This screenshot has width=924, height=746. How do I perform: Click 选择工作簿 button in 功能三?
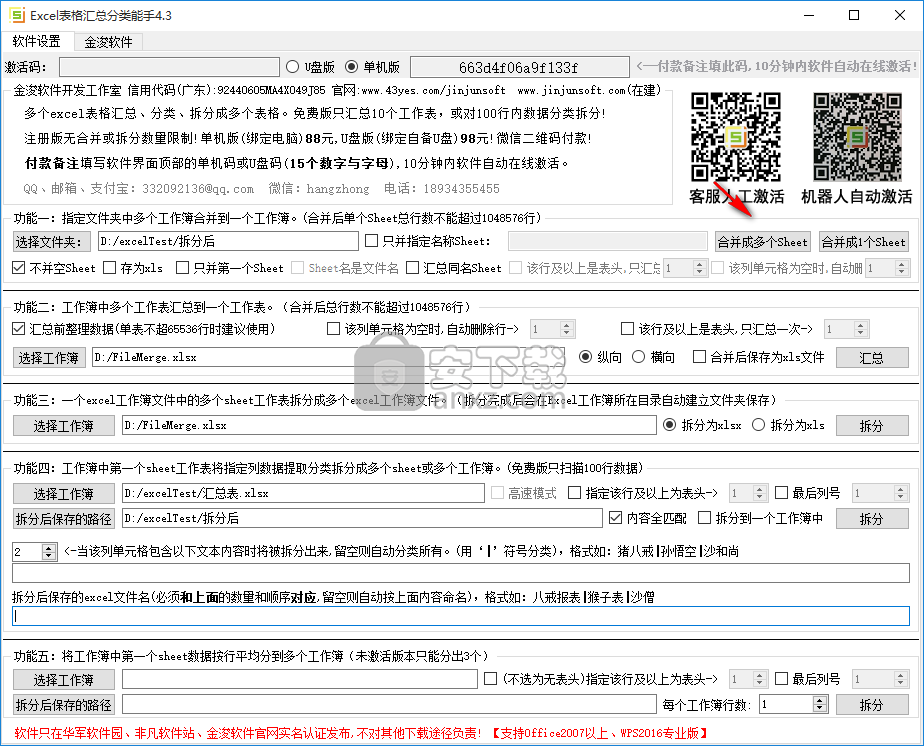[64, 426]
